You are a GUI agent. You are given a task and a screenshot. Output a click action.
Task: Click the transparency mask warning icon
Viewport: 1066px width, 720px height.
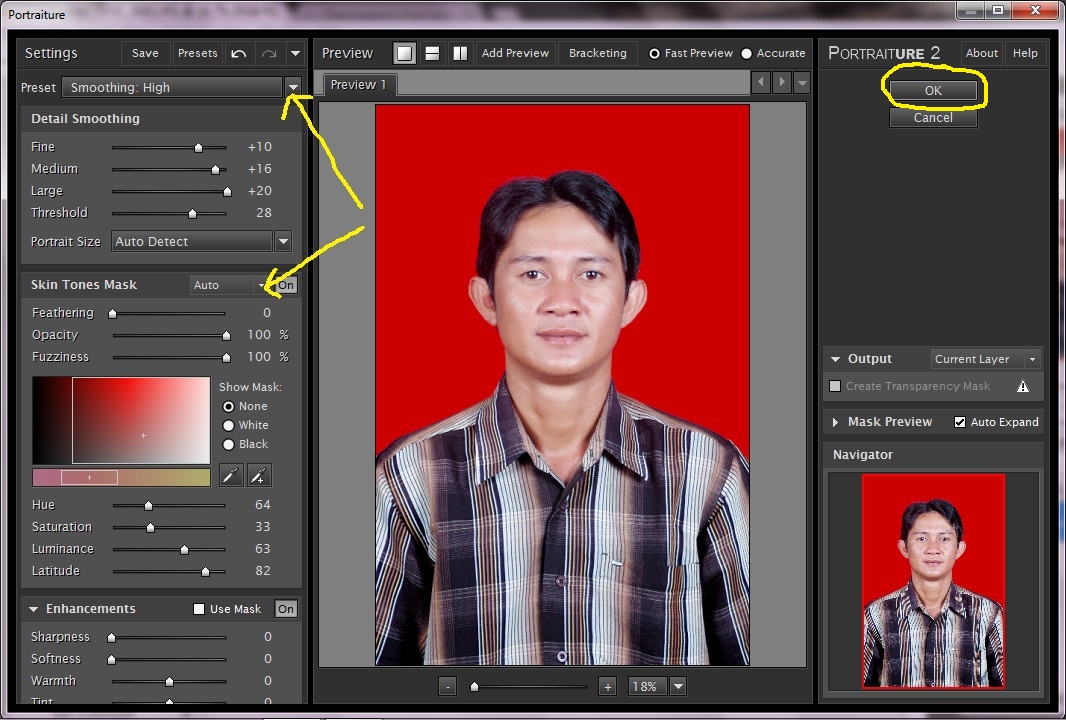(x=1022, y=386)
